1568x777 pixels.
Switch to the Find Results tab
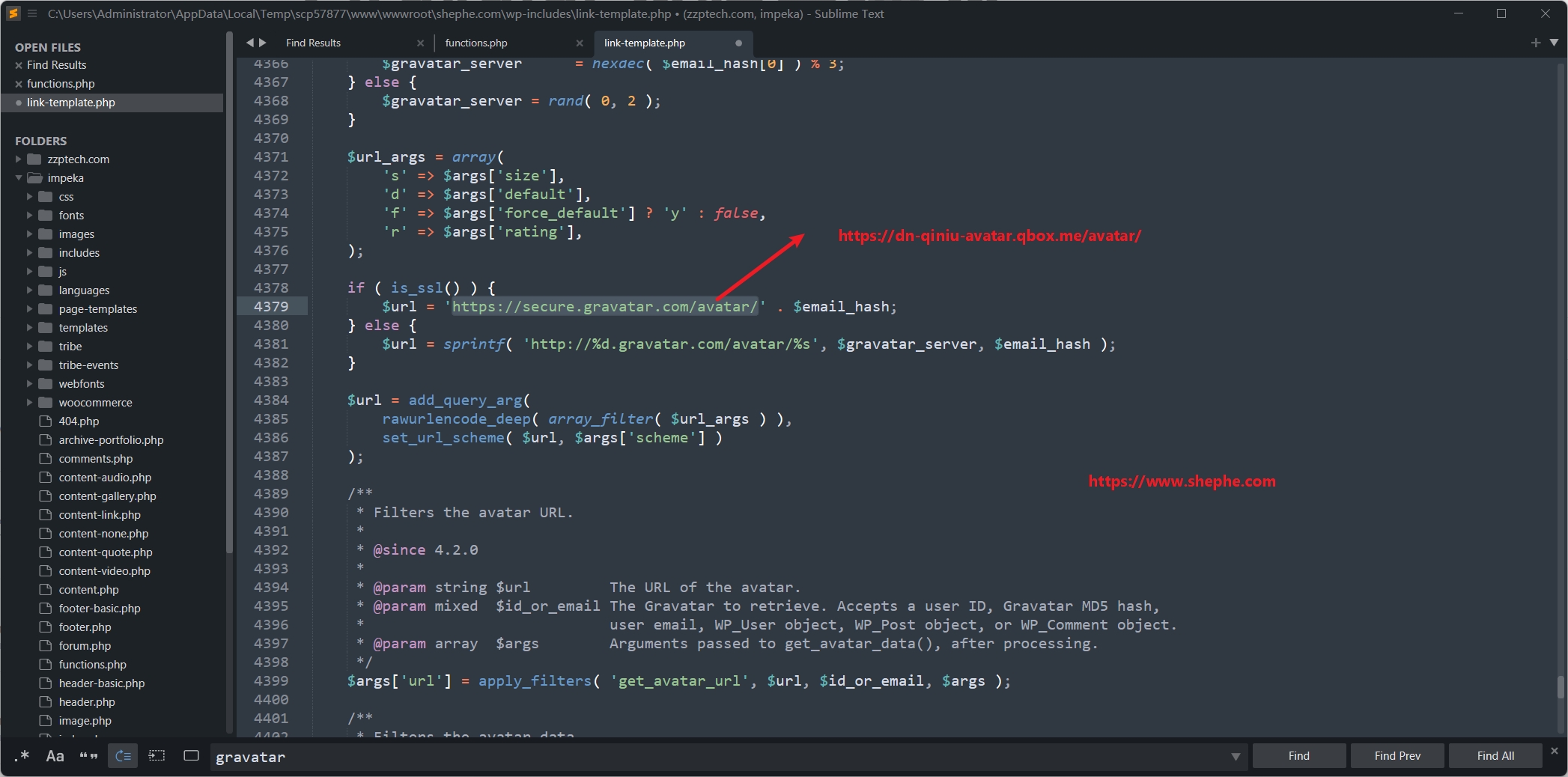coord(313,43)
